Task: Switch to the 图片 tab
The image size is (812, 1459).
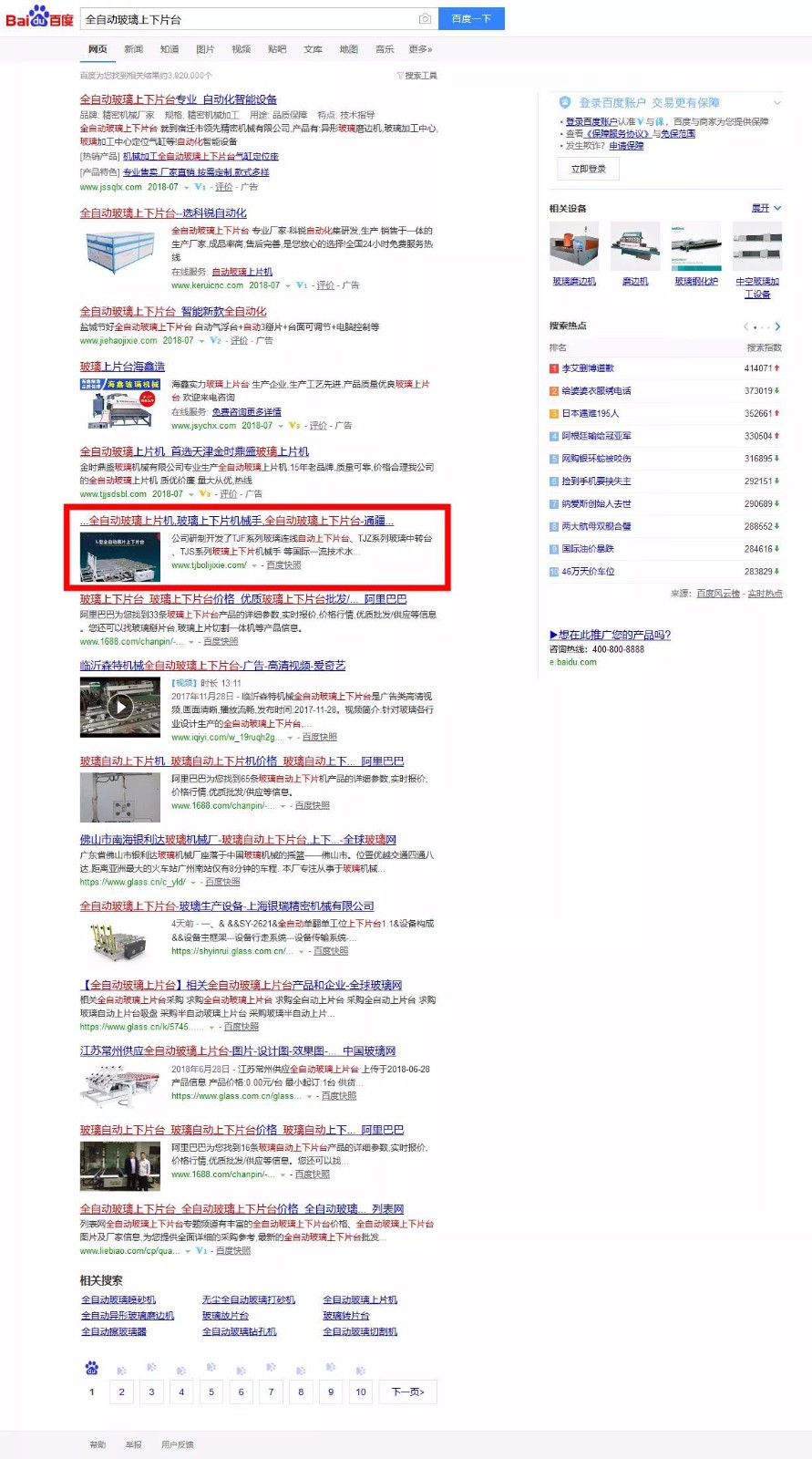Action: tap(205, 49)
